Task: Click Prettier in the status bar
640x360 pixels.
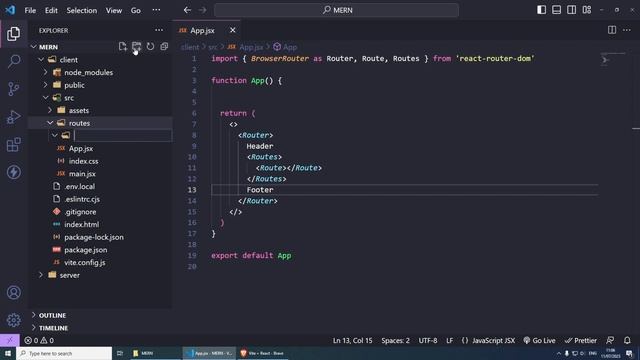Action: (580, 340)
